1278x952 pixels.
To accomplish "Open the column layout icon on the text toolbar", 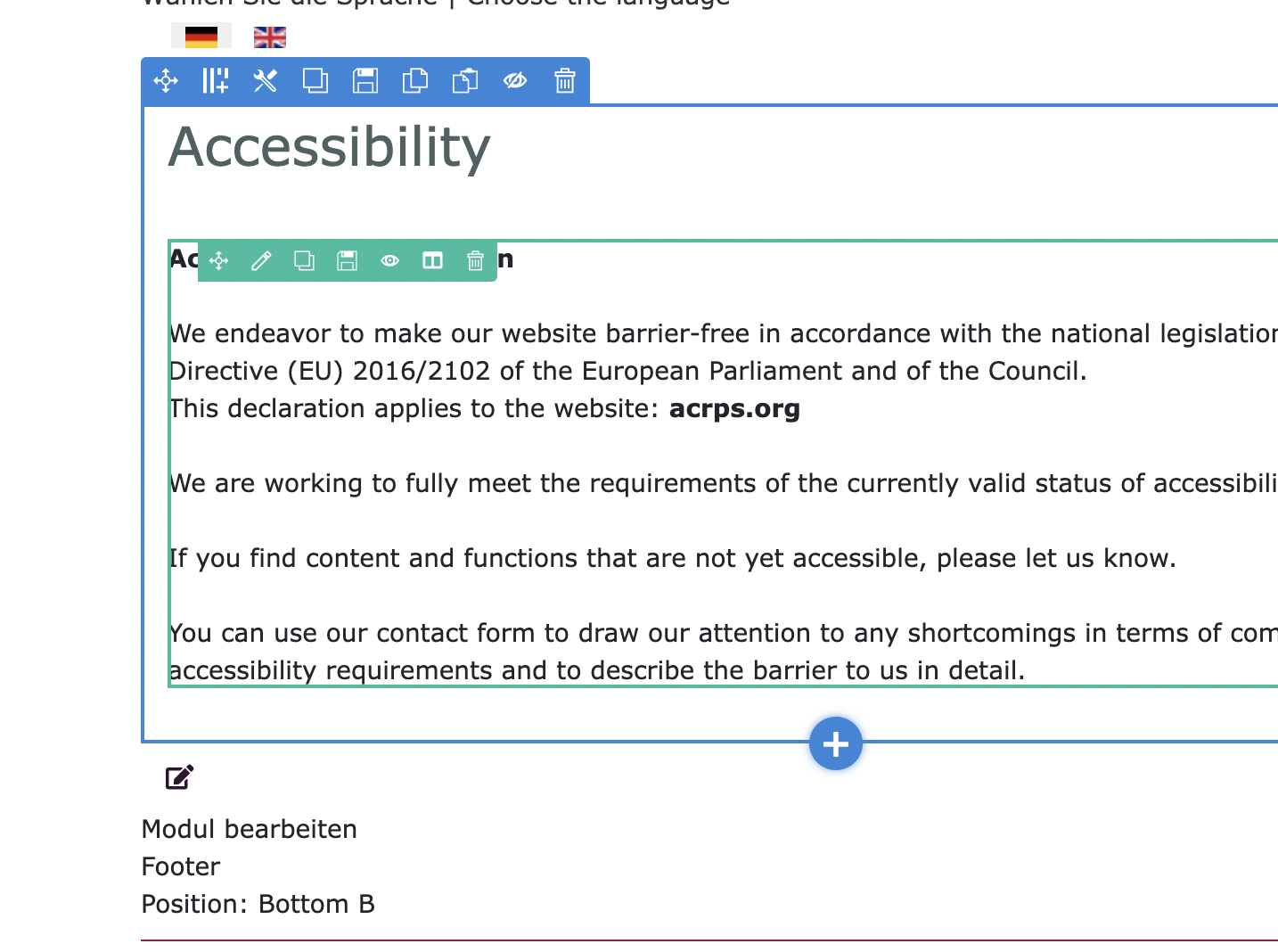I will [432, 260].
